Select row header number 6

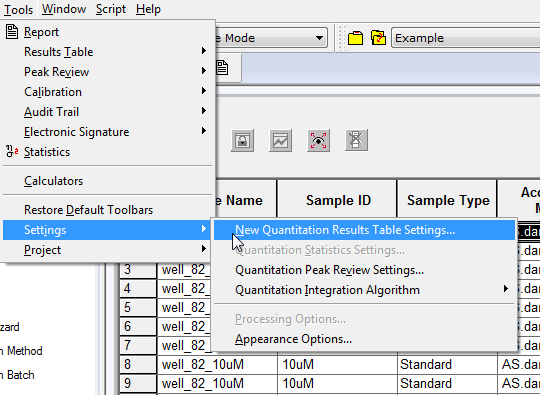tap(138, 326)
